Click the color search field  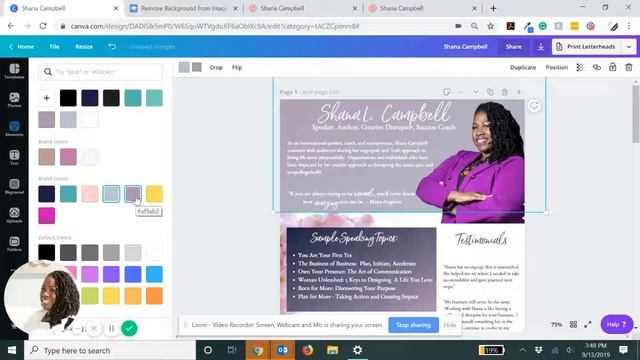click(x=101, y=72)
